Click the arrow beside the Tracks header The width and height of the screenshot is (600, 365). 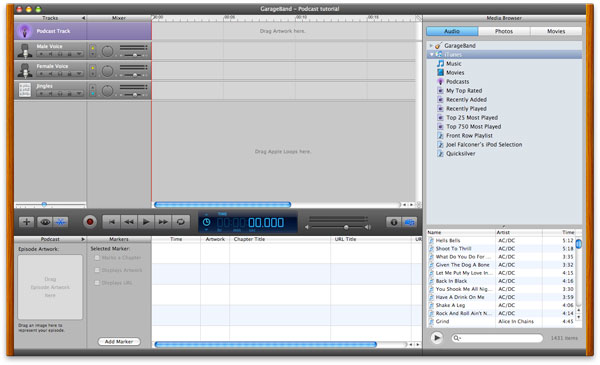point(83,18)
